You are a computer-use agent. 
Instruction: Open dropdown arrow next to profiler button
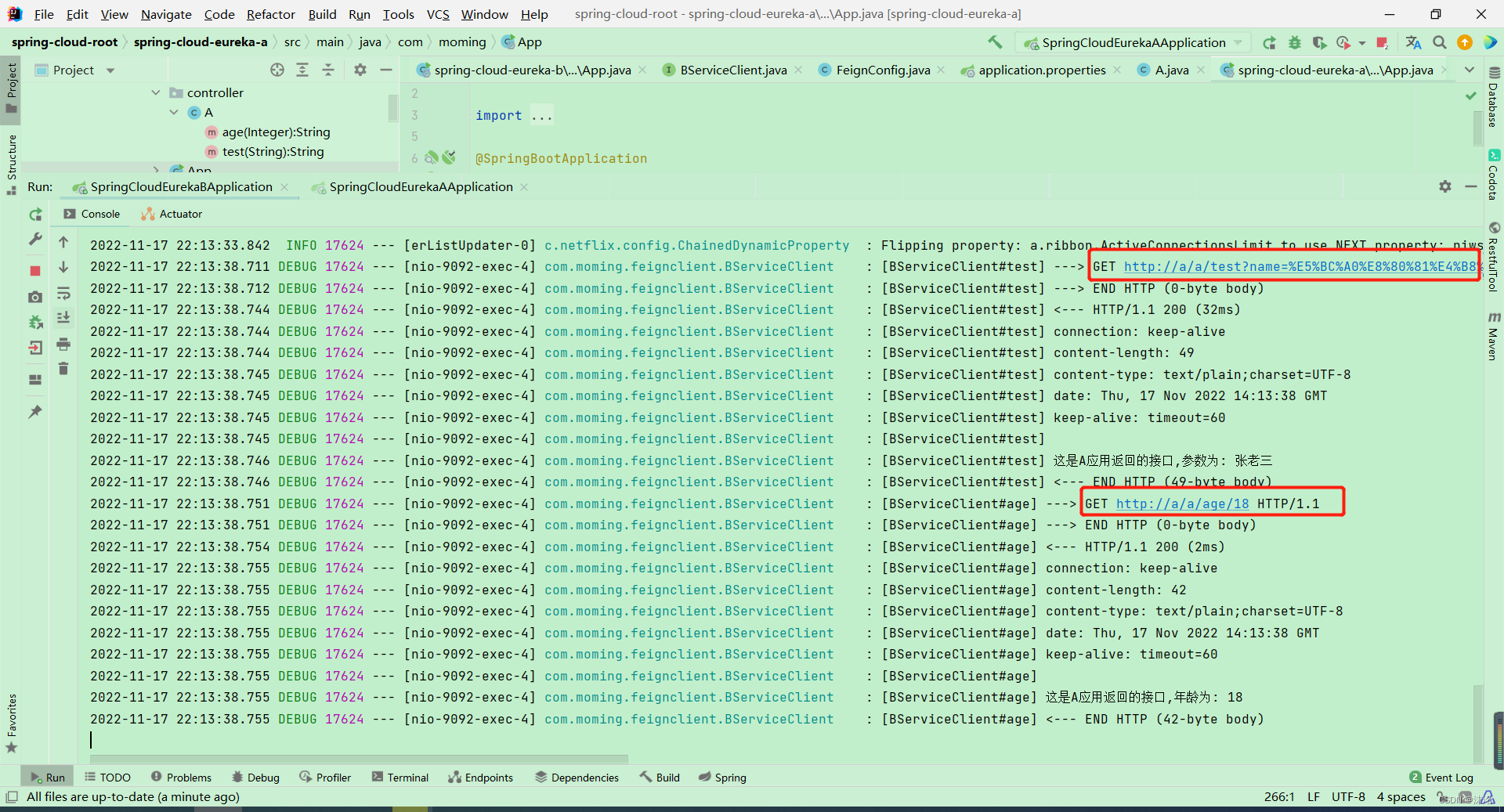point(1362,42)
